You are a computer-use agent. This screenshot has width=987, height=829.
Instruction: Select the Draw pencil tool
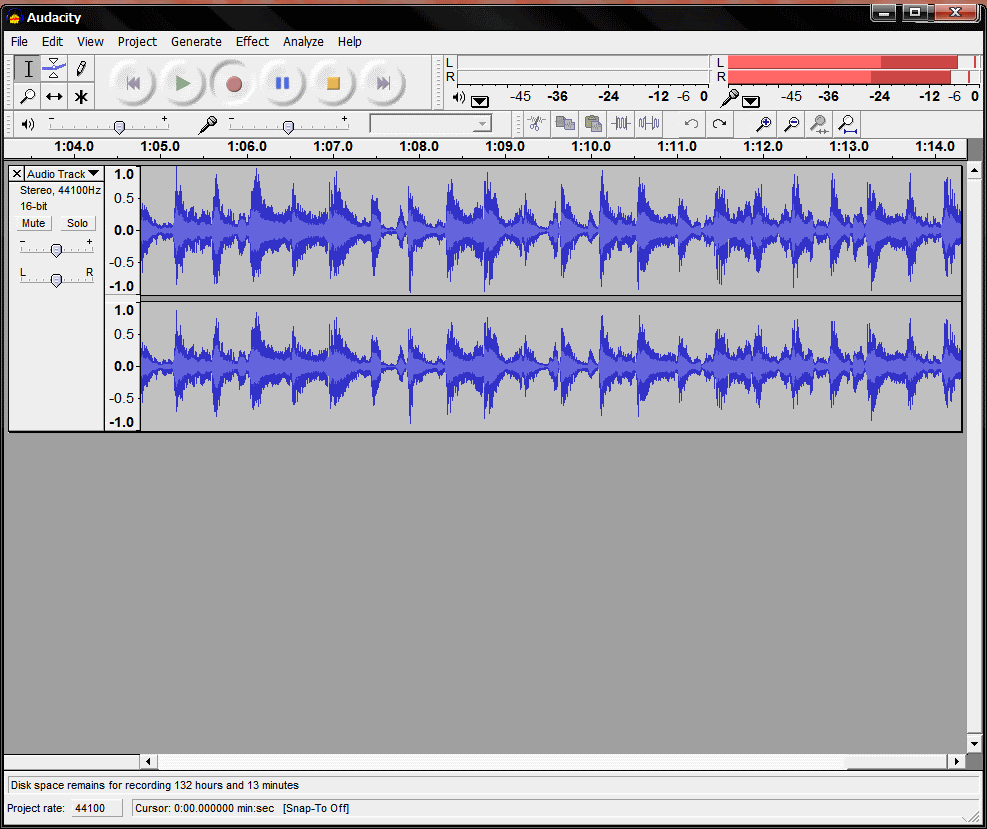(81, 69)
